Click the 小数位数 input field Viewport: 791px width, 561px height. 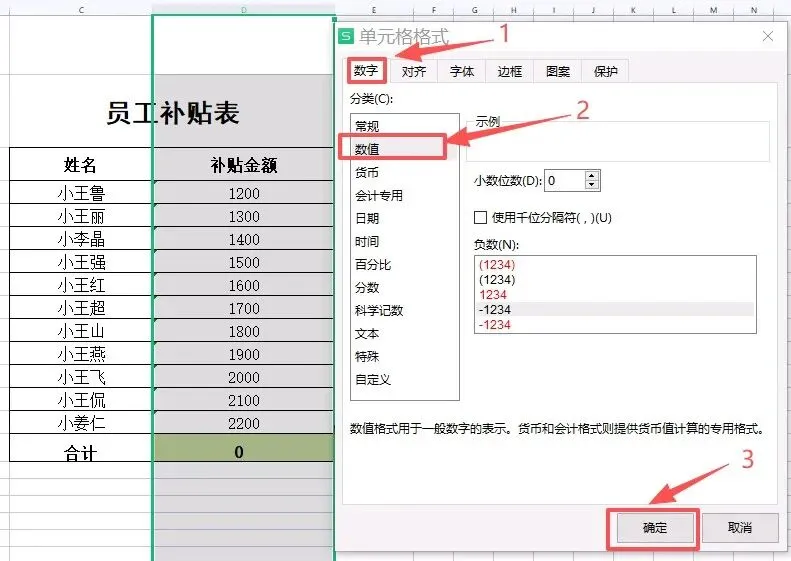point(565,181)
